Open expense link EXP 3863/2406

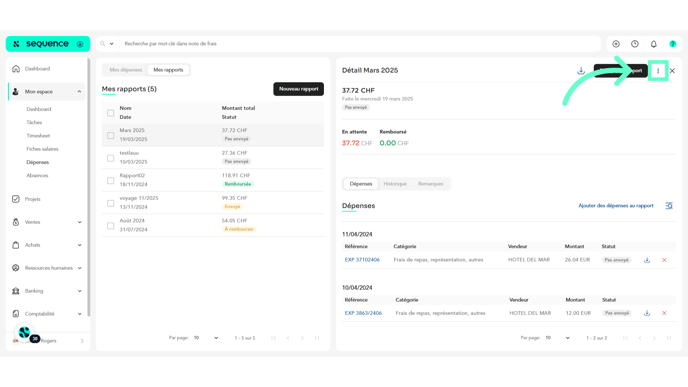pyautogui.click(x=363, y=313)
